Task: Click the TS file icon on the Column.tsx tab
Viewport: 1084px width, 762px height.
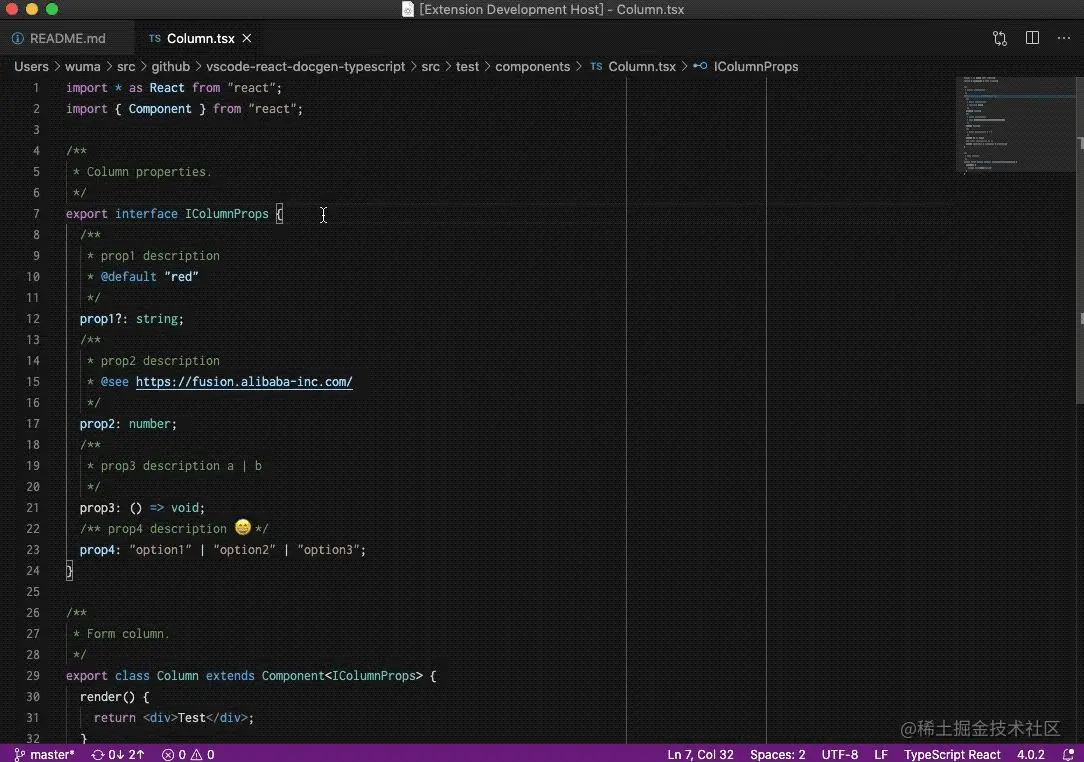Action: (155, 39)
